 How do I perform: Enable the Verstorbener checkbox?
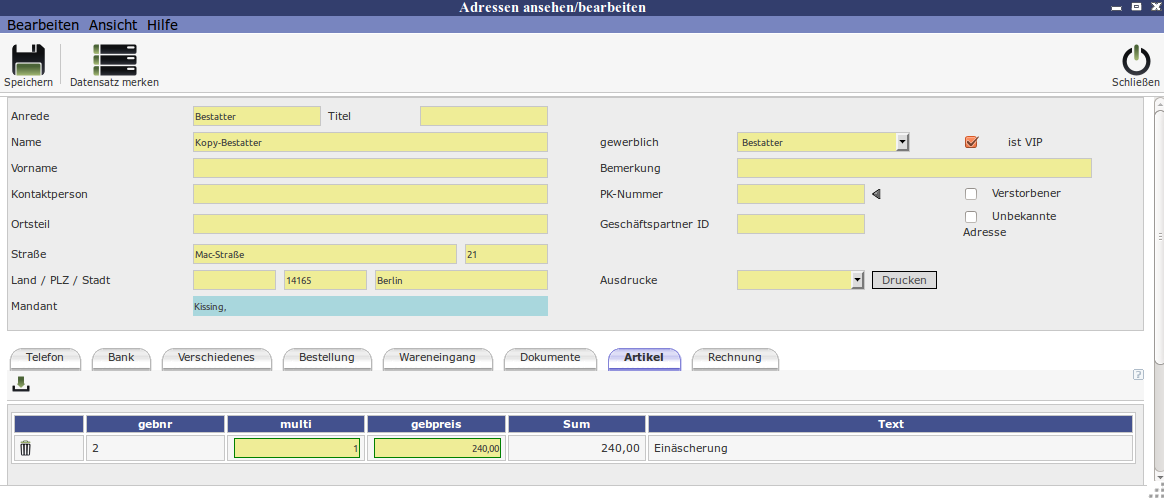click(x=971, y=194)
